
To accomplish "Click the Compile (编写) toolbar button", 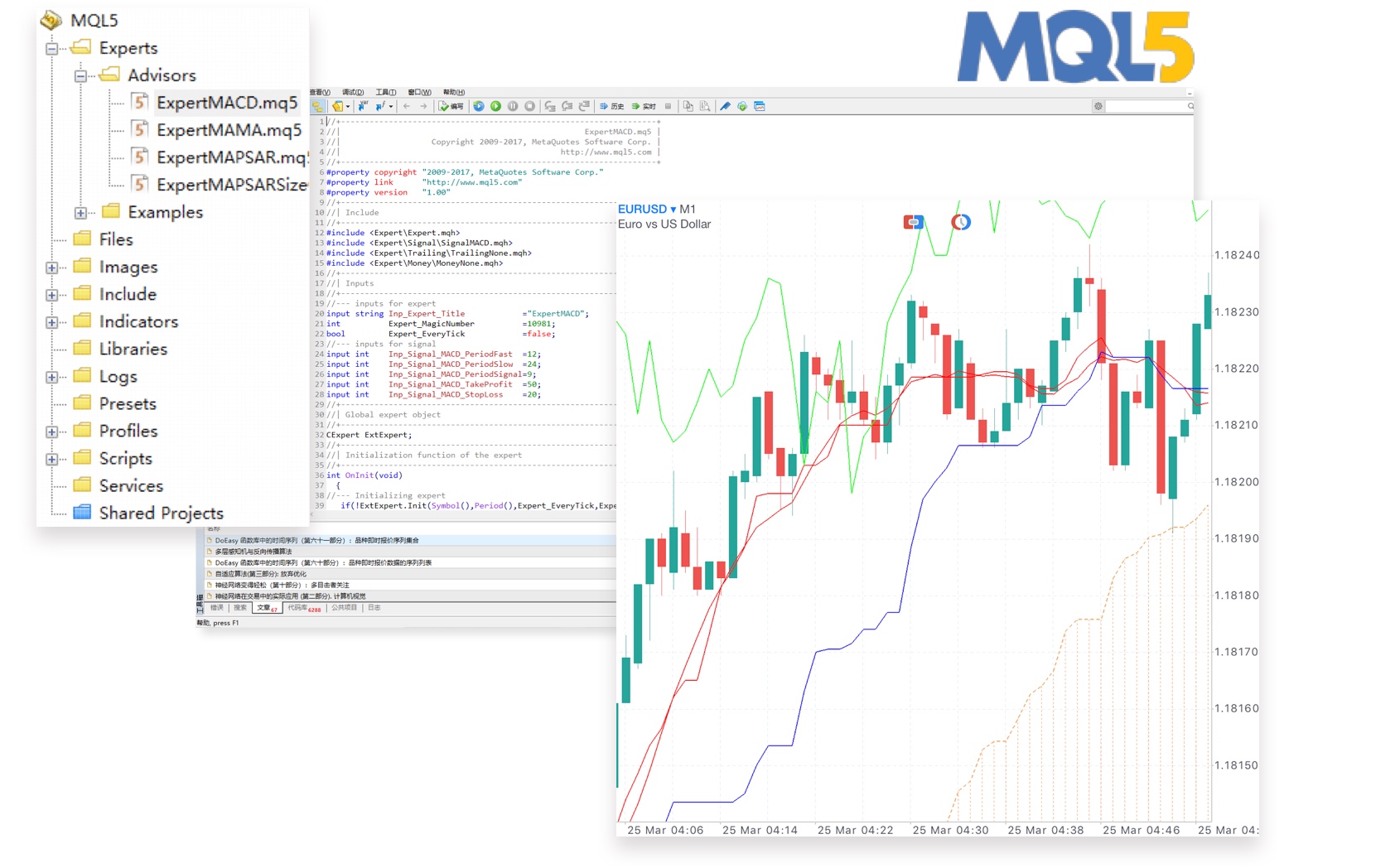I will click(451, 106).
